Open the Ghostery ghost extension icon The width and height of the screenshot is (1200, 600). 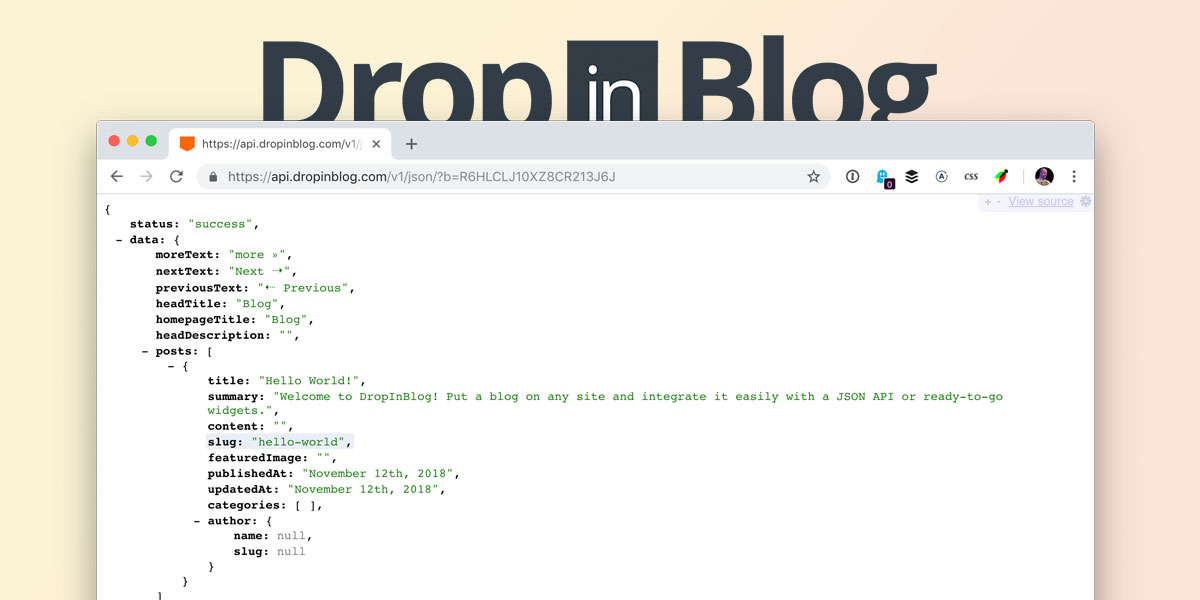[x=883, y=177]
